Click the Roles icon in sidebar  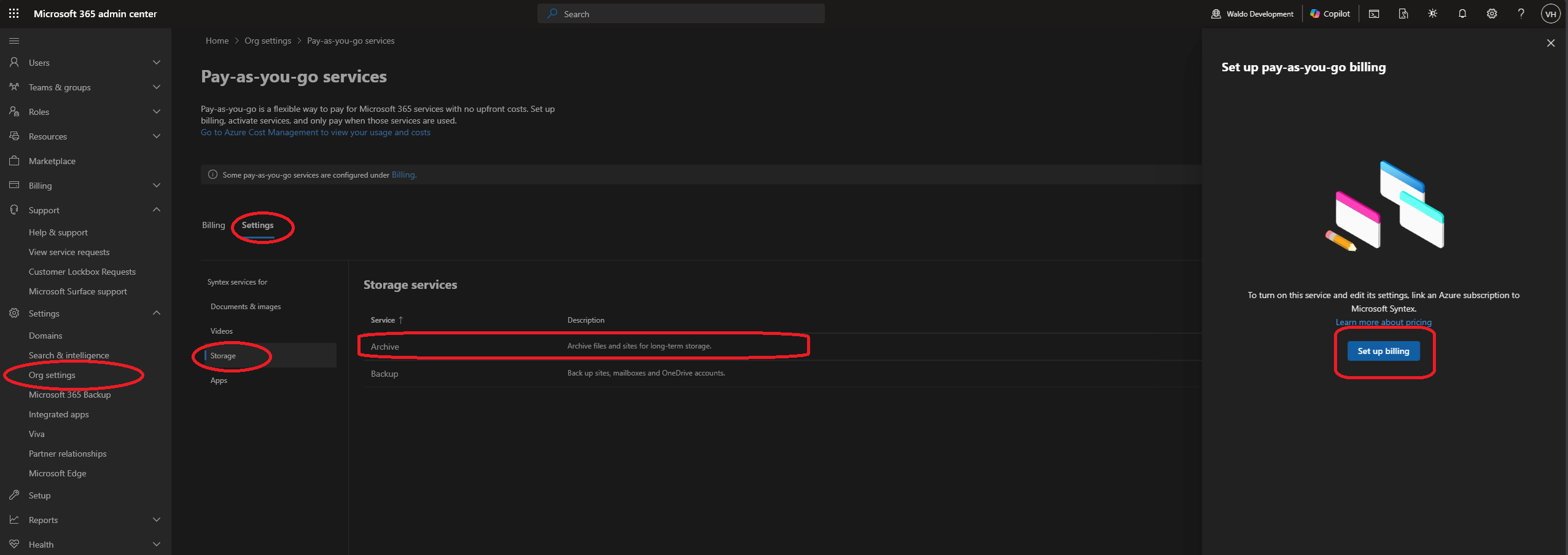pos(14,111)
